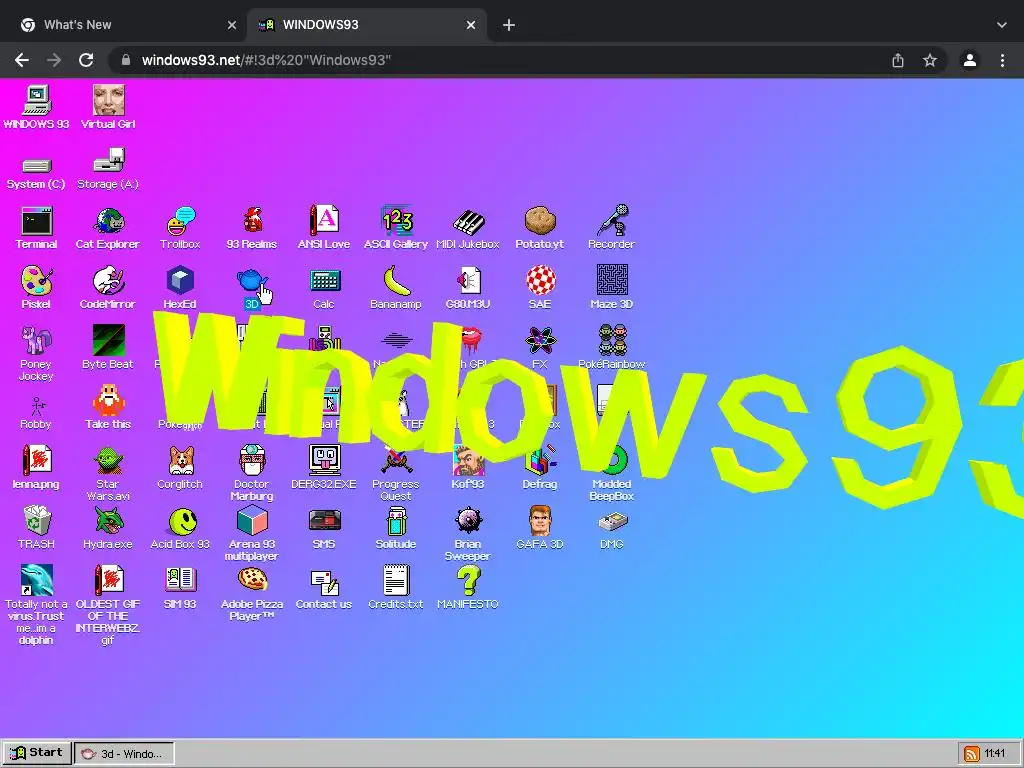Open the Take this icon
1024x768 pixels.
108,400
